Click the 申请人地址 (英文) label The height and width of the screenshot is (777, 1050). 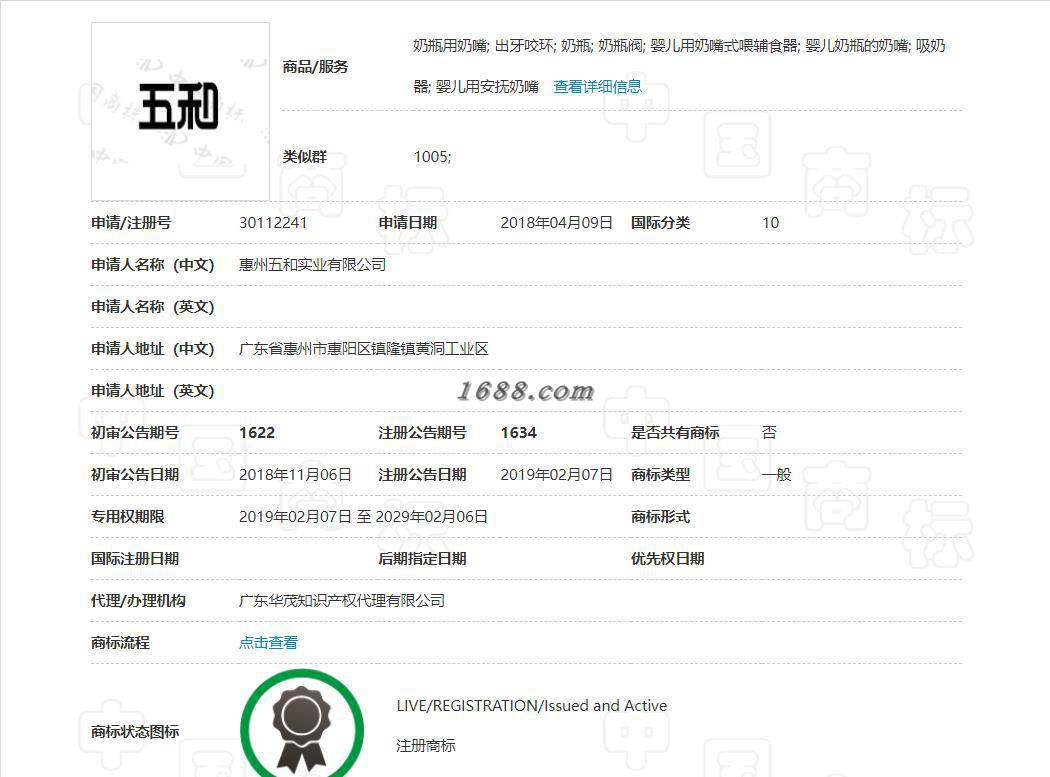tap(153, 391)
